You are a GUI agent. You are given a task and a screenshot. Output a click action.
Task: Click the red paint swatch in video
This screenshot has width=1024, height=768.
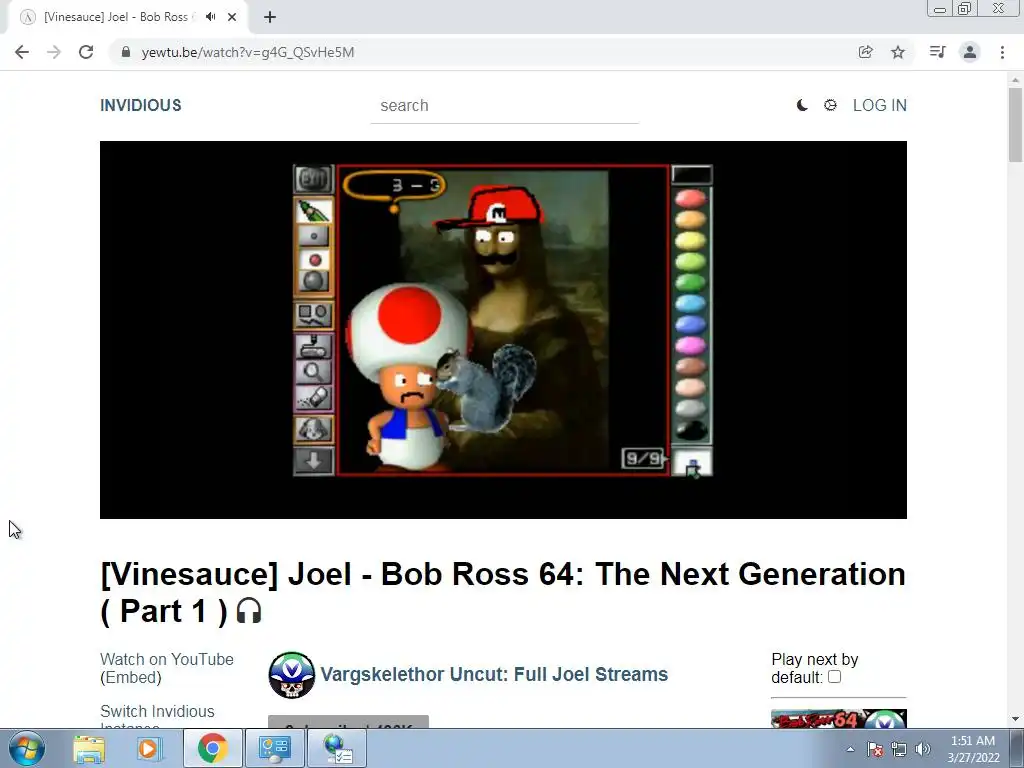(690, 199)
